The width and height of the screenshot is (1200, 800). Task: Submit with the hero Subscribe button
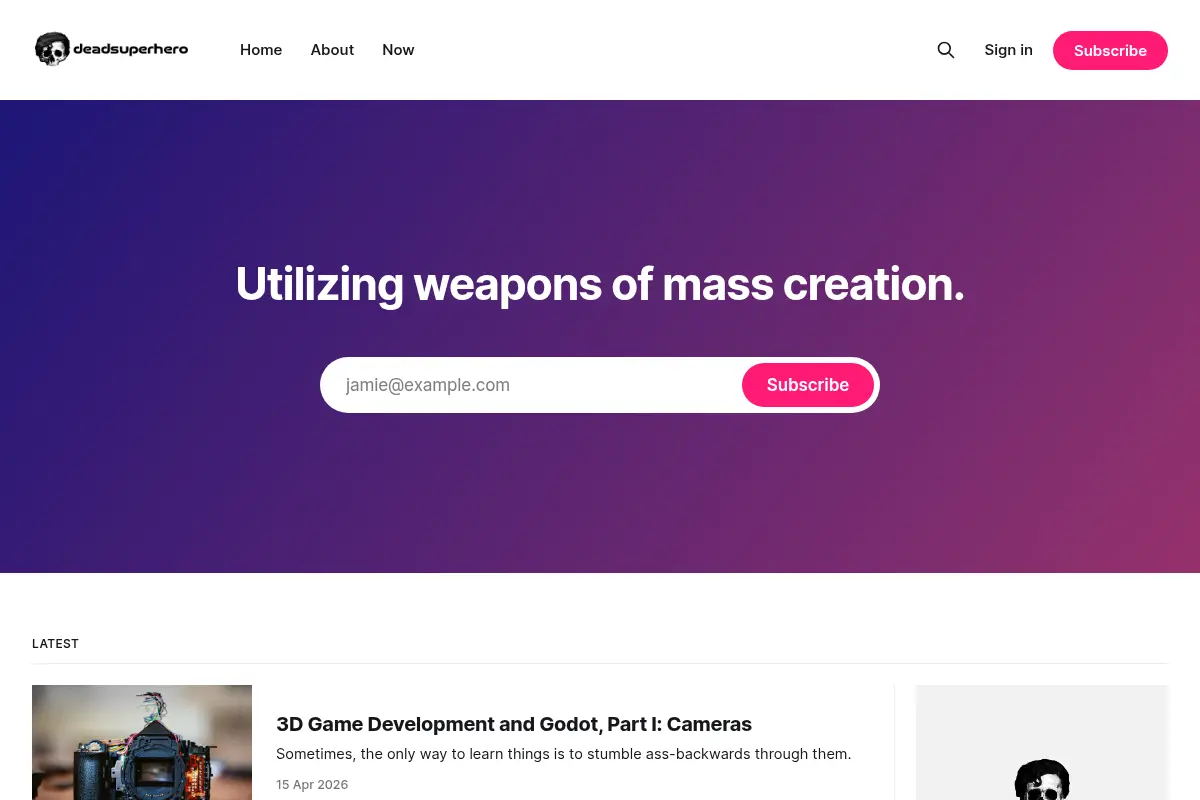(x=808, y=385)
